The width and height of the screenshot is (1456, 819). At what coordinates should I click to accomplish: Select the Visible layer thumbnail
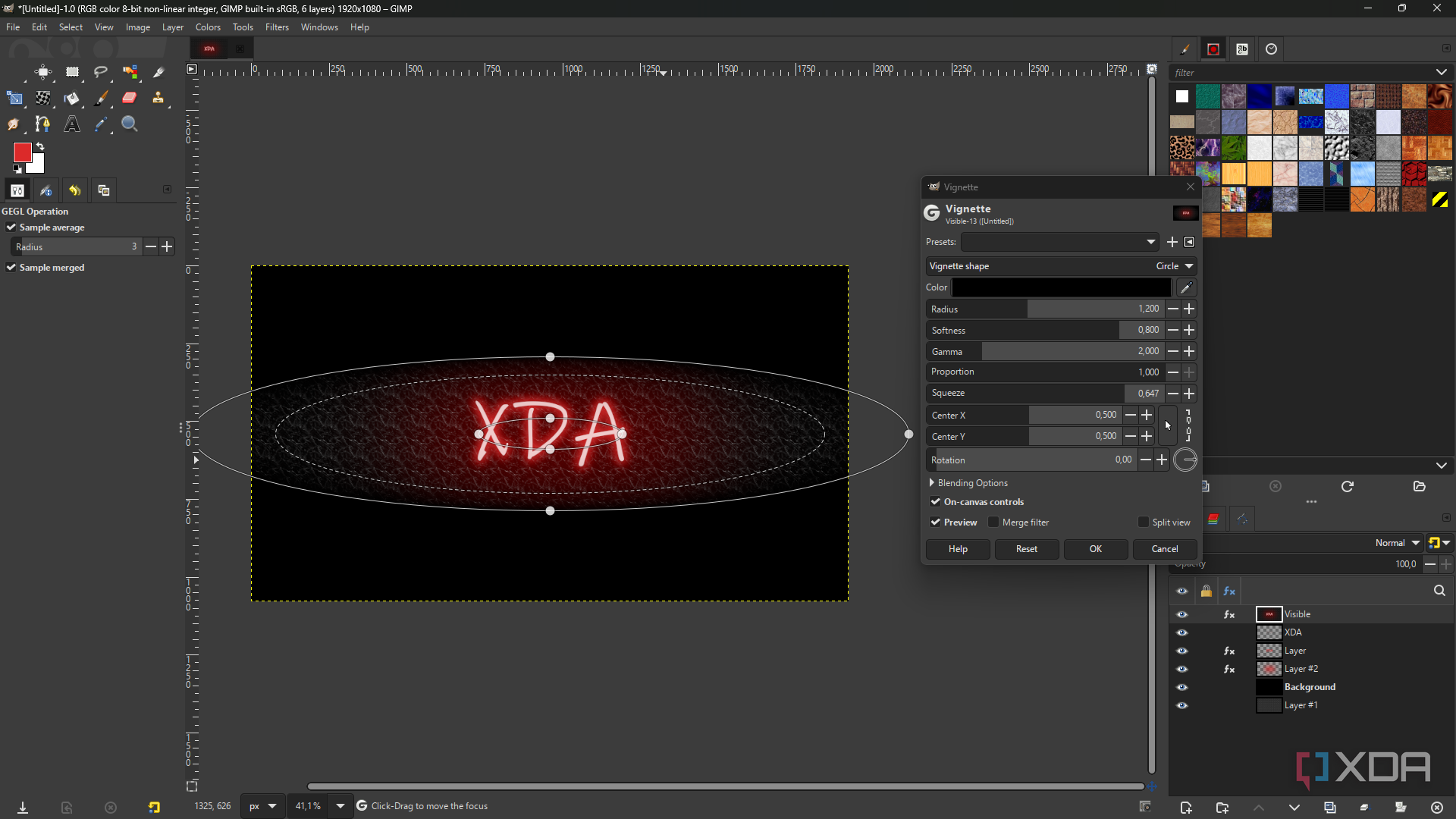(1269, 614)
